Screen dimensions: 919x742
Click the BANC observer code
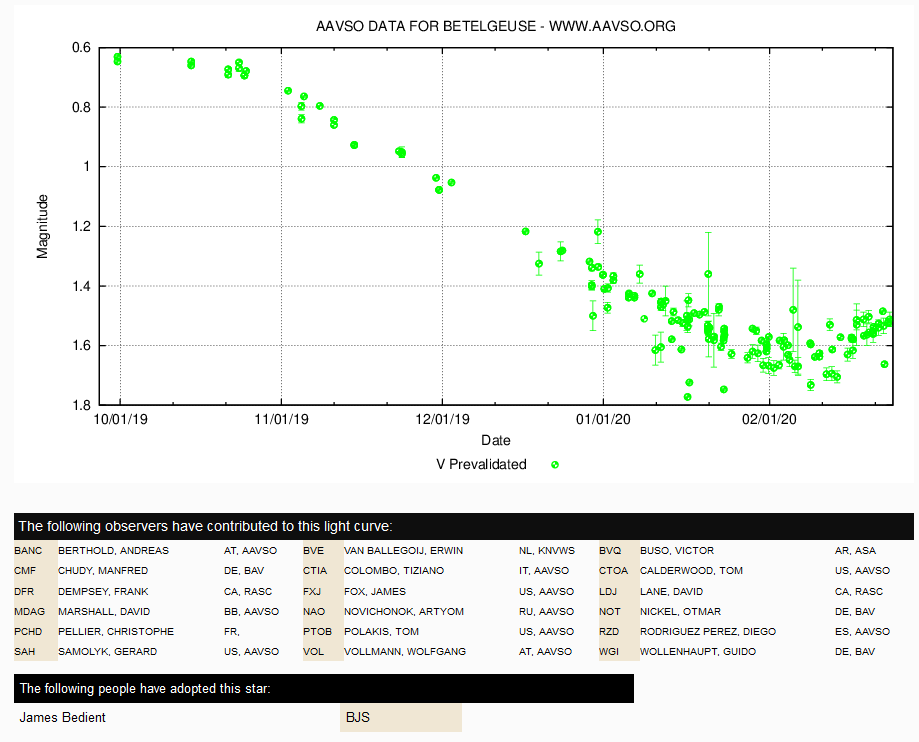pos(28,550)
